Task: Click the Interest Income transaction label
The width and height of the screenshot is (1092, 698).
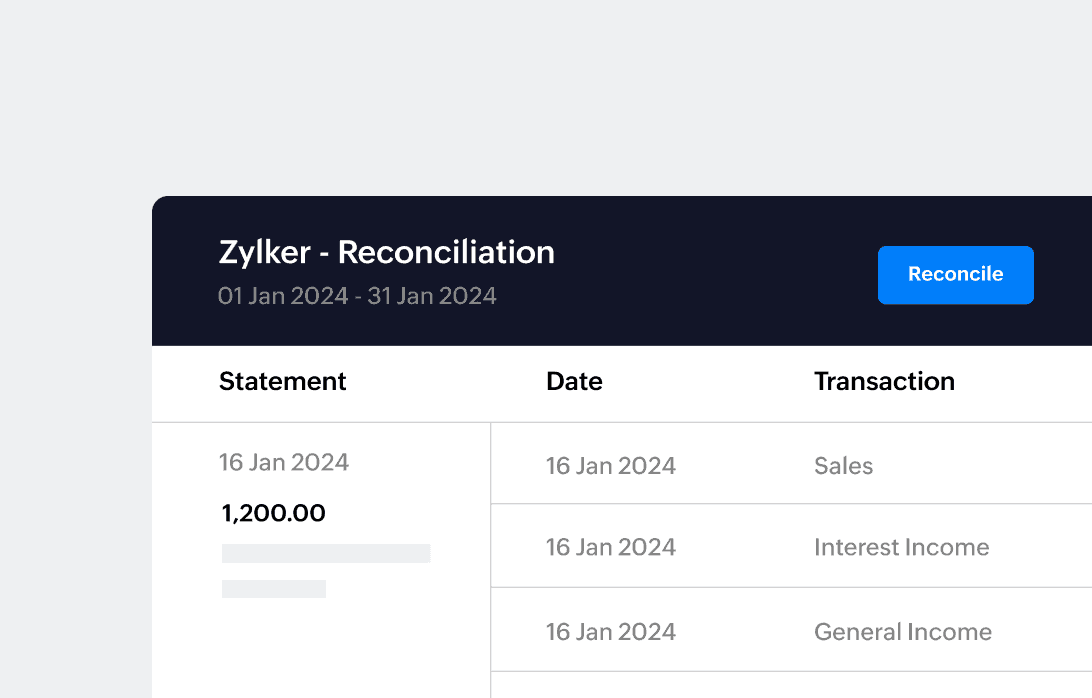Action: pyautogui.click(x=901, y=547)
